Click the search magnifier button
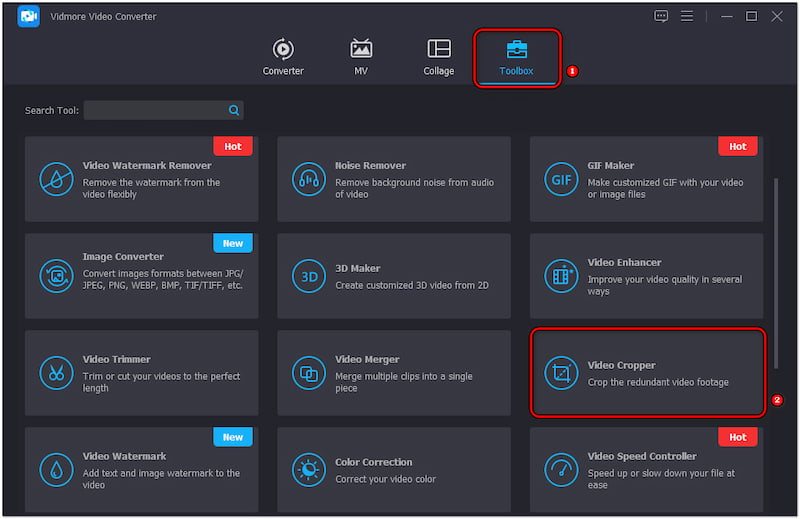Screen dimensions: 800x519 pos(234,110)
